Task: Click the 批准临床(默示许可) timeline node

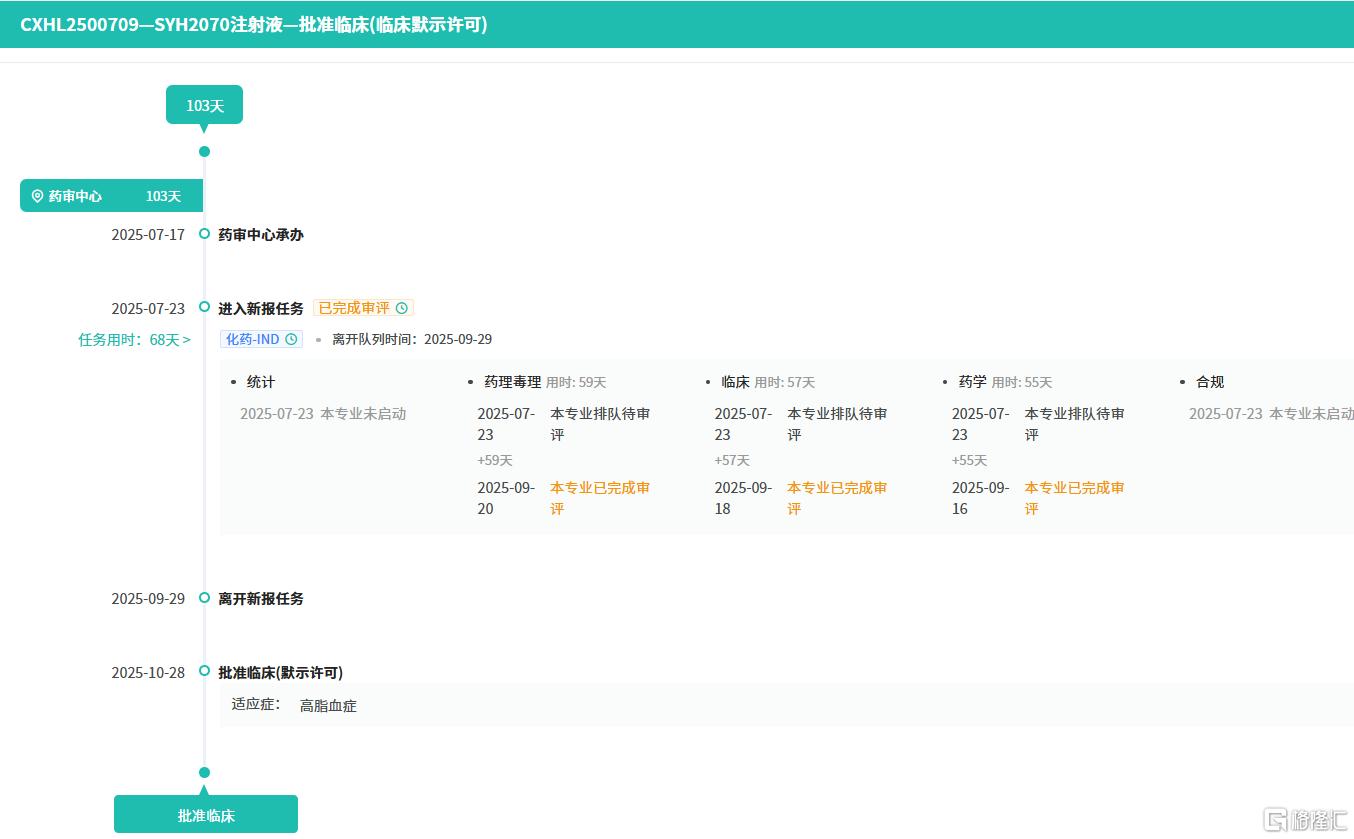Action: 204,672
